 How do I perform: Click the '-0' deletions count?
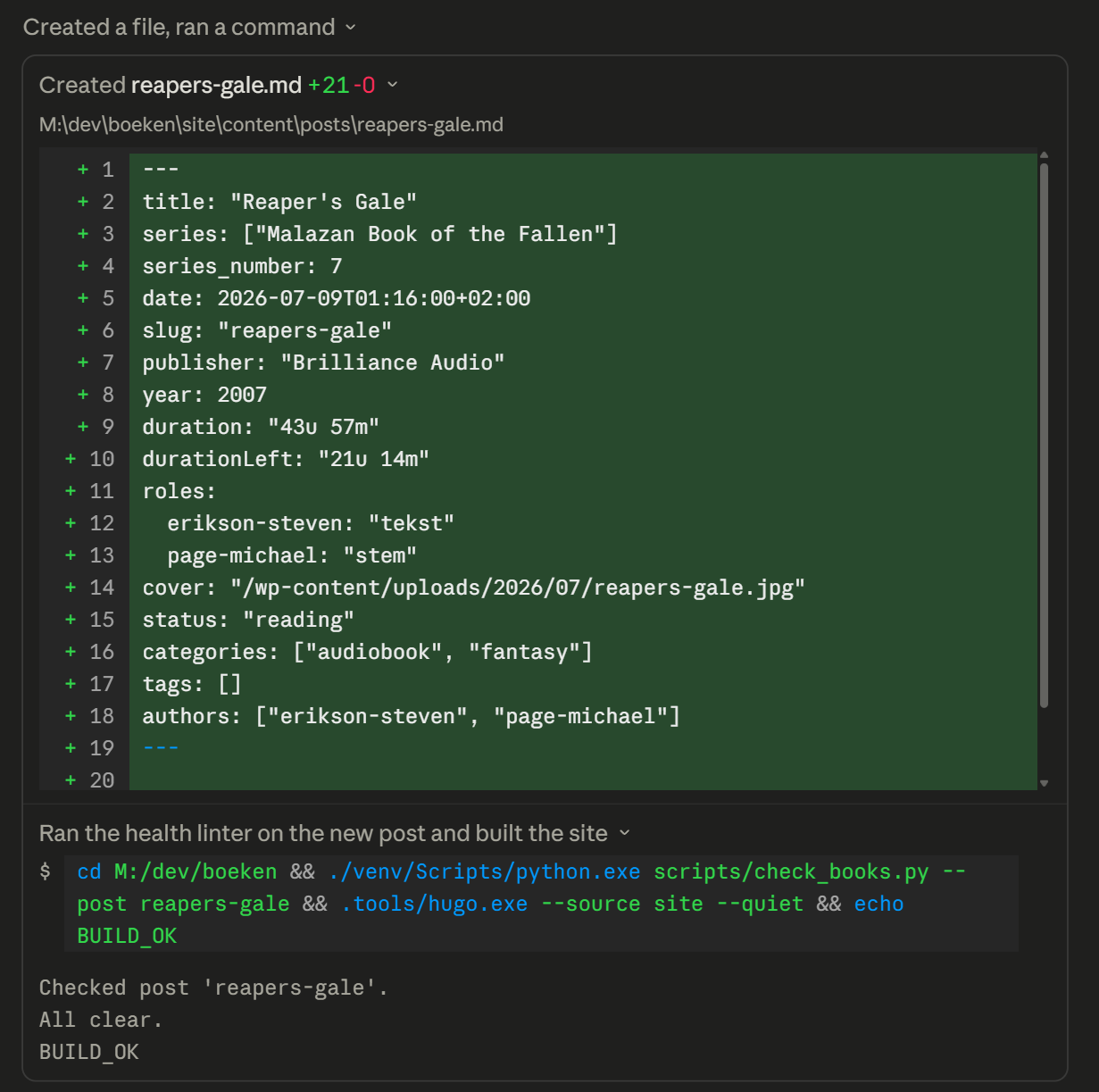coord(364,85)
